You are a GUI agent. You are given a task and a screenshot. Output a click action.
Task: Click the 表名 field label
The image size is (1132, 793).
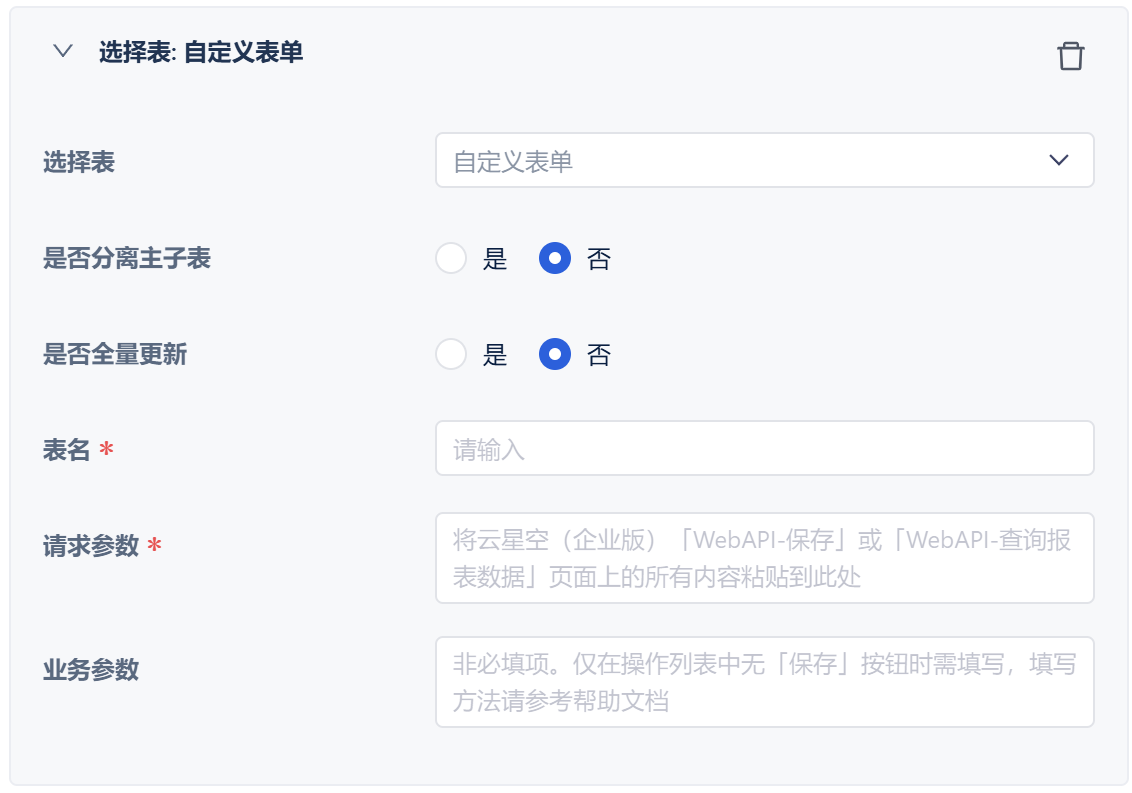click(67, 451)
